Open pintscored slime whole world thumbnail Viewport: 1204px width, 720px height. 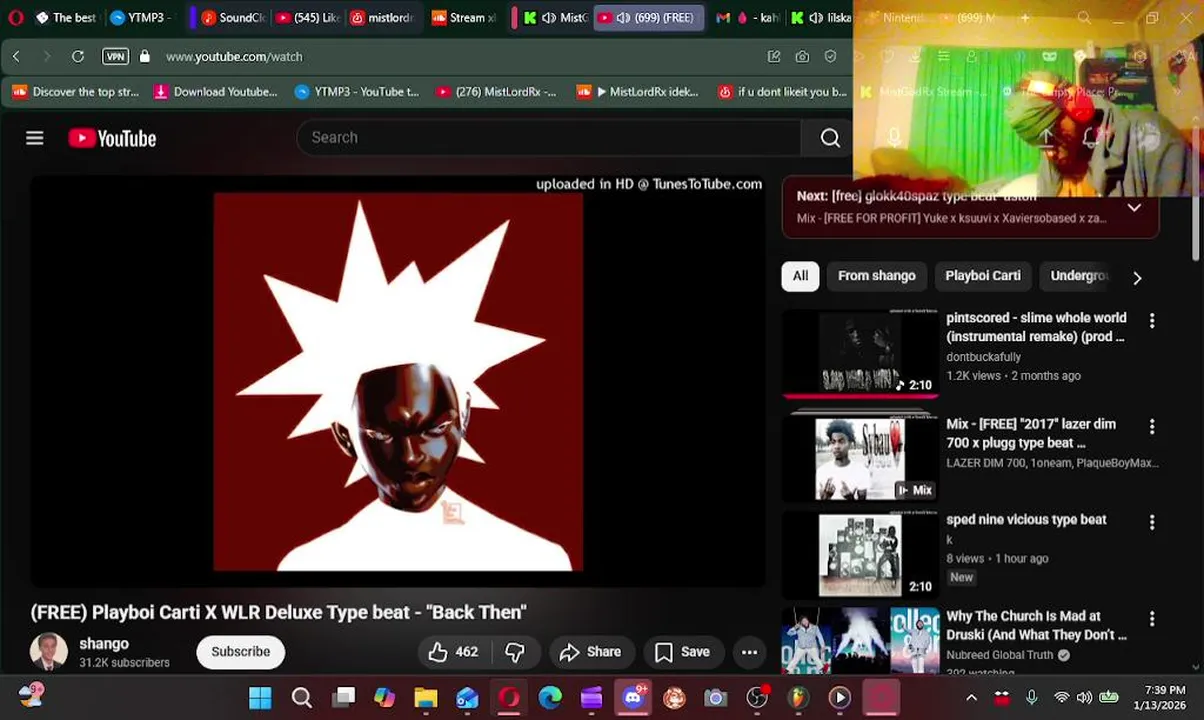pos(860,355)
